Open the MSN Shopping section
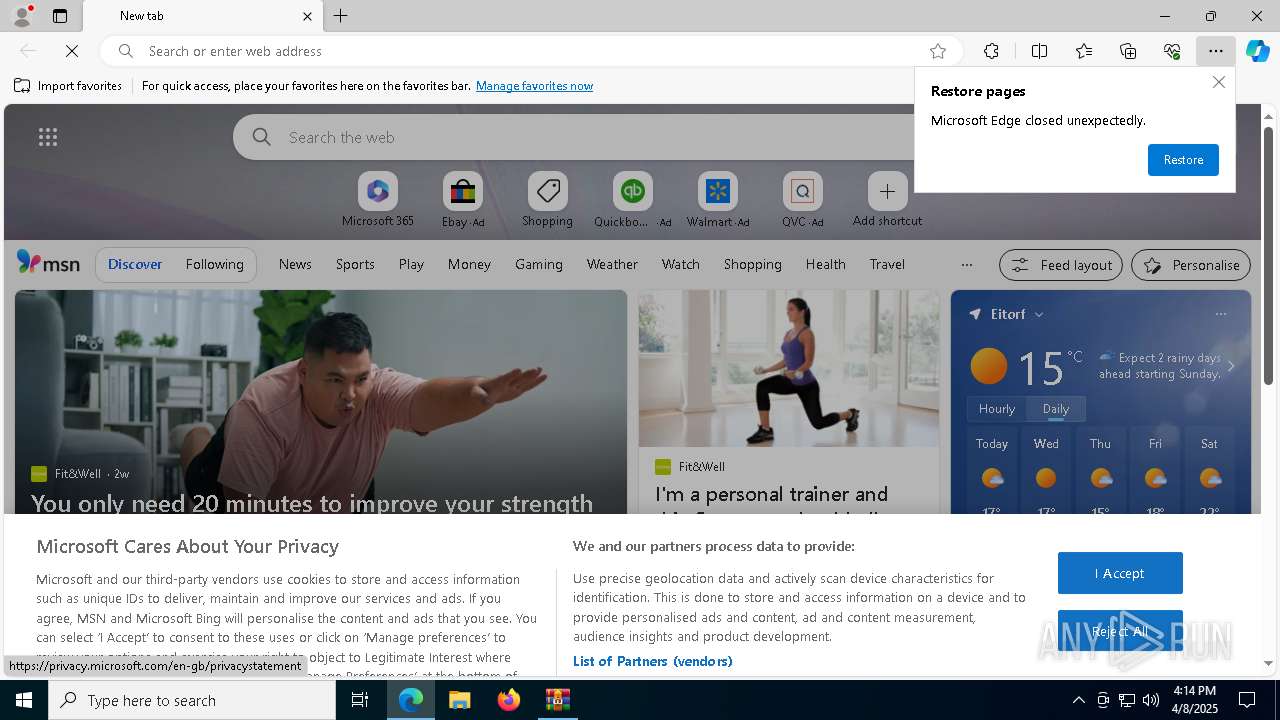Image resolution: width=1280 pixels, height=720 pixels. [753, 264]
